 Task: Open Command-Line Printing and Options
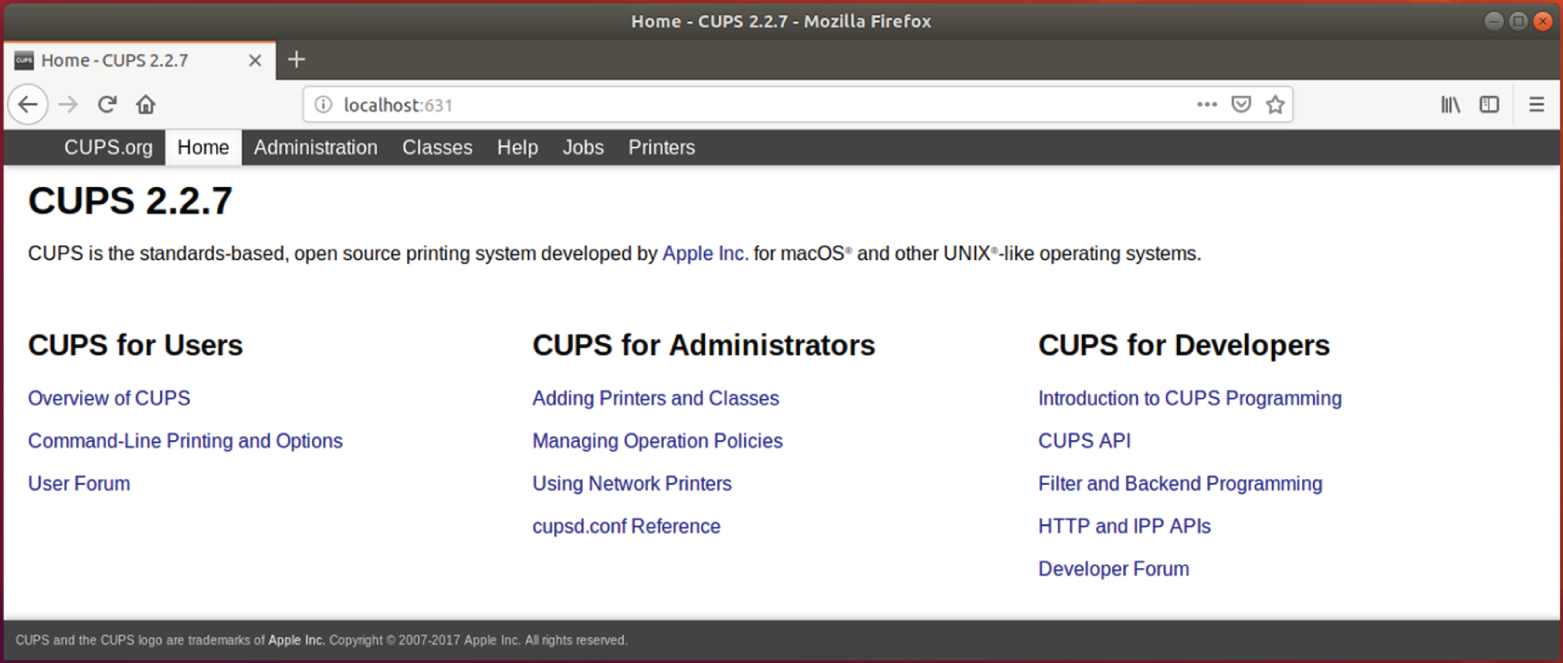pyautogui.click(x=185, y=441)
